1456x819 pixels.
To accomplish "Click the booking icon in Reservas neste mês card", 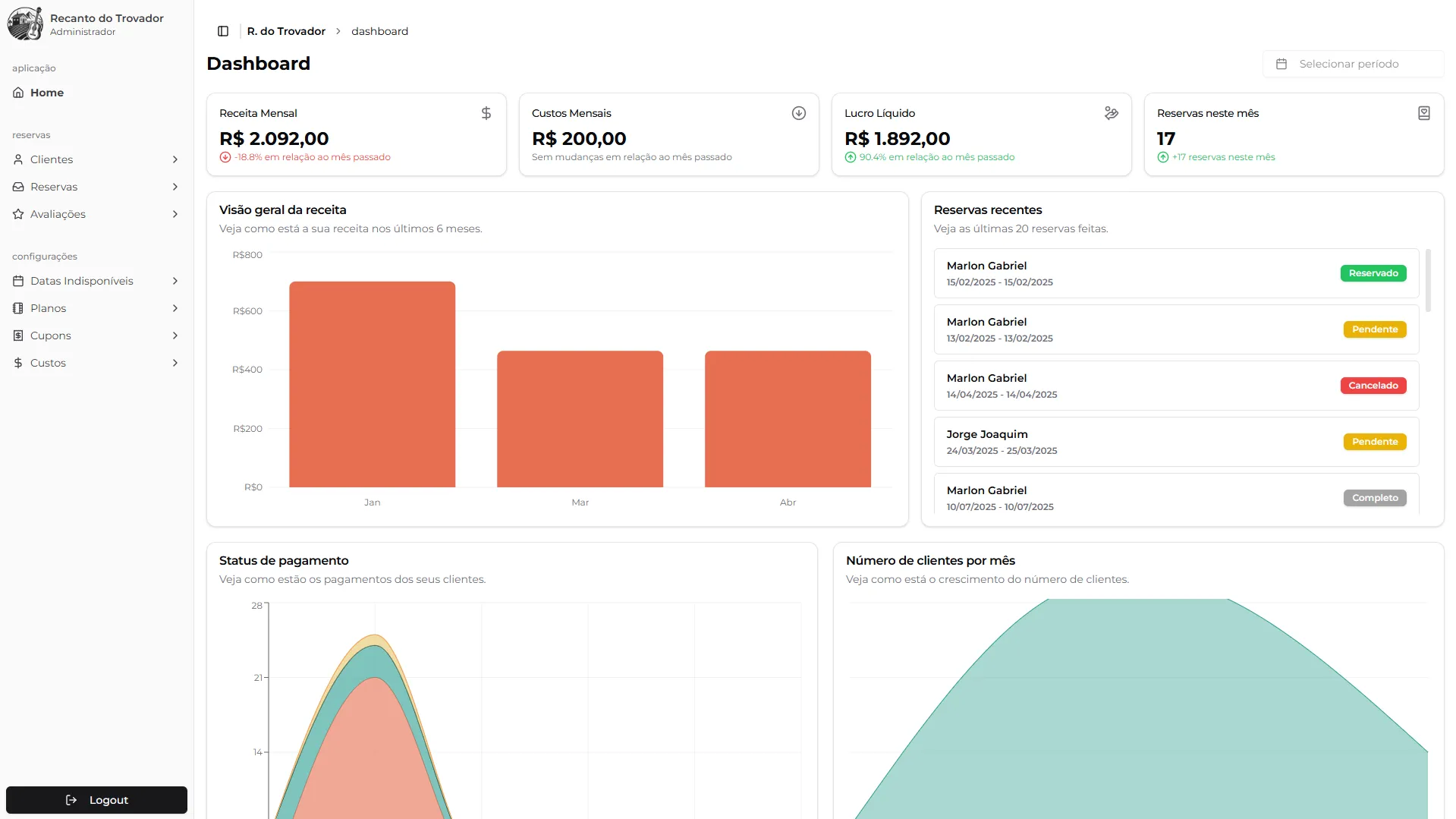I will click(x=1424, y=113).
